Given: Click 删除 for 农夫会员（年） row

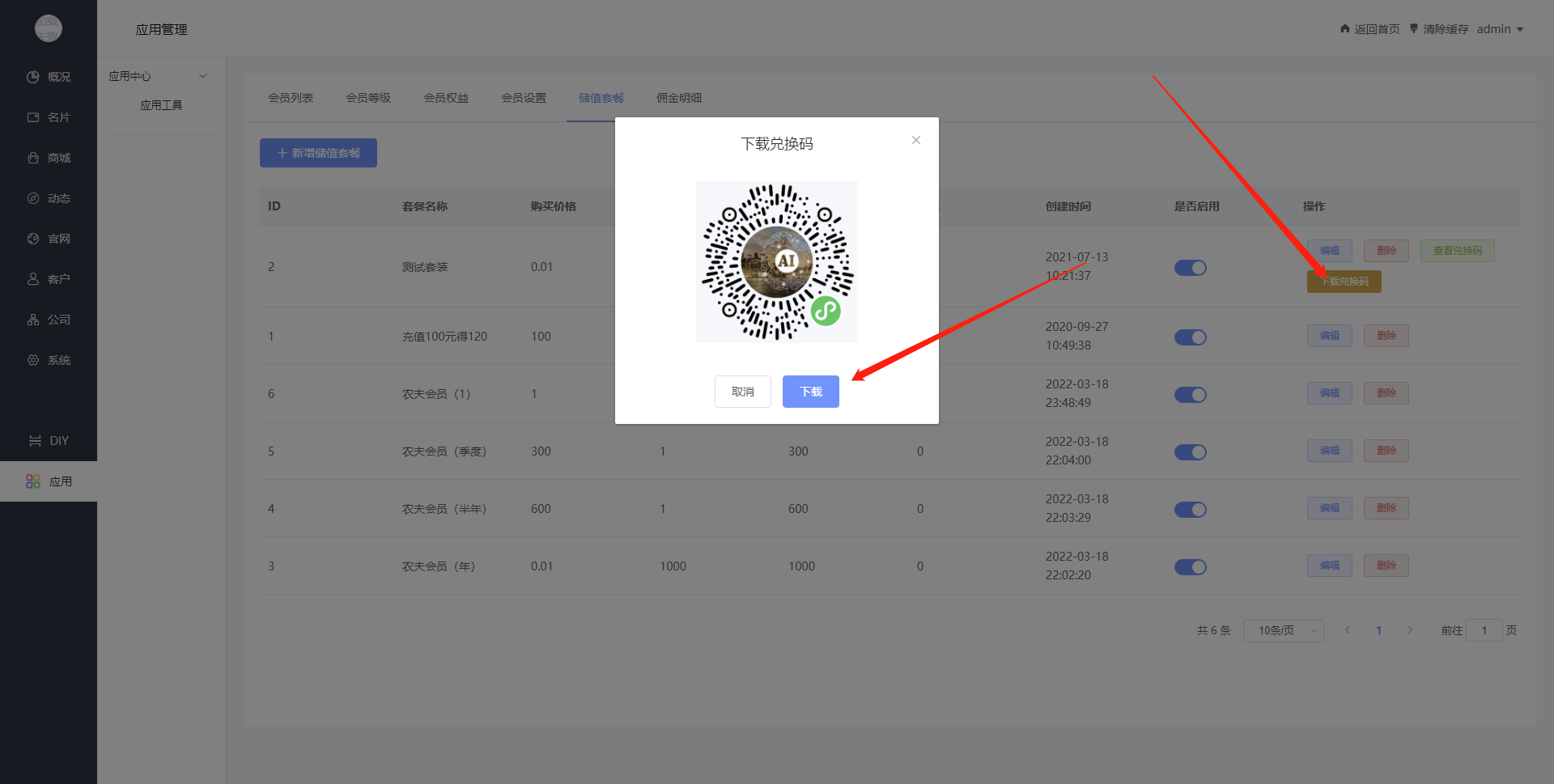Looking at the screenshot, I should [1386, 566].
